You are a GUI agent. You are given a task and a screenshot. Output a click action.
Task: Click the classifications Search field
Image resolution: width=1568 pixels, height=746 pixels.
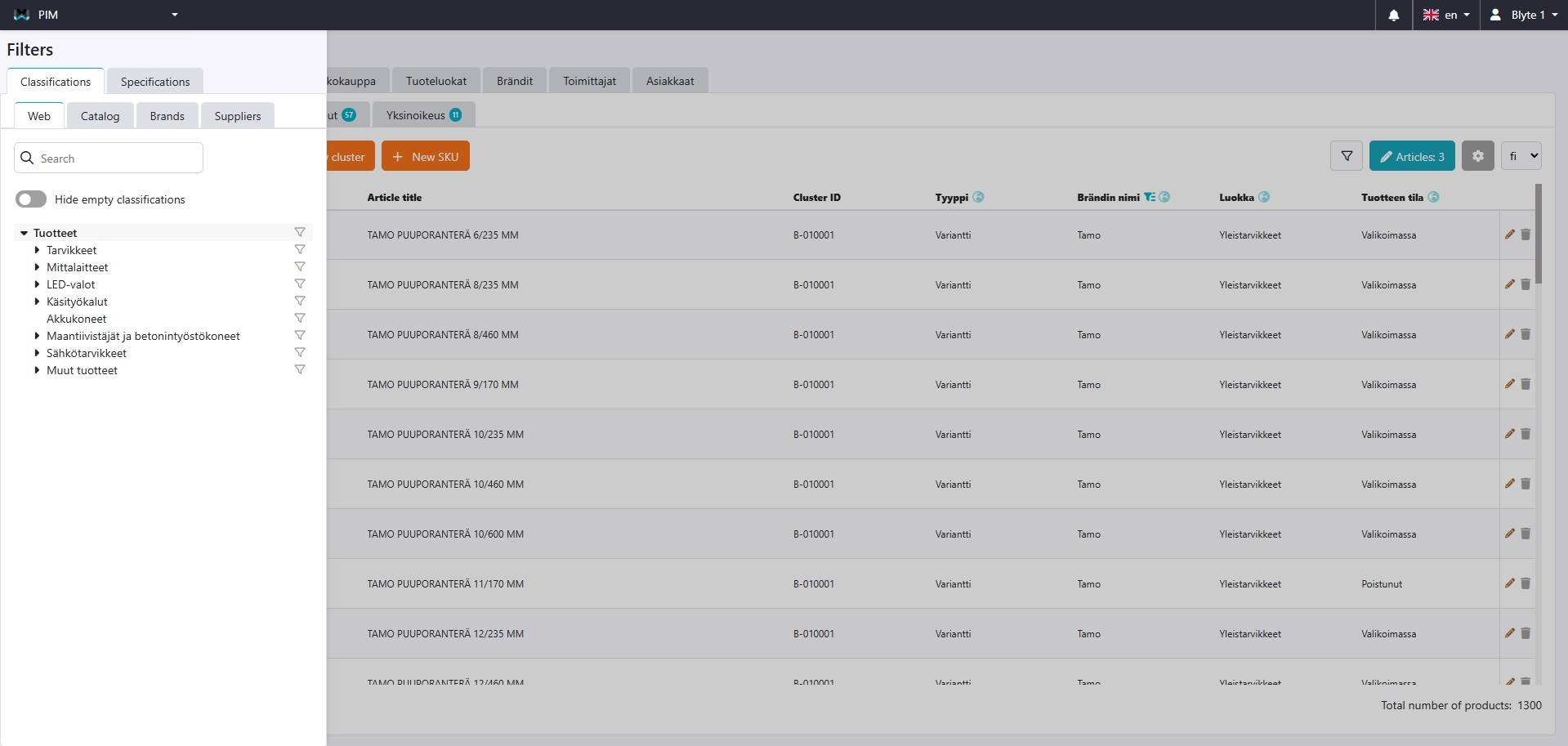[109, 158]
